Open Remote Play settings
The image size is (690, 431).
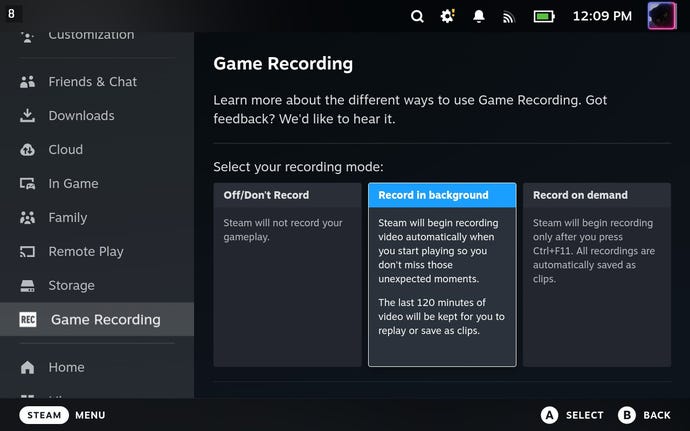(x=86, y=252)
